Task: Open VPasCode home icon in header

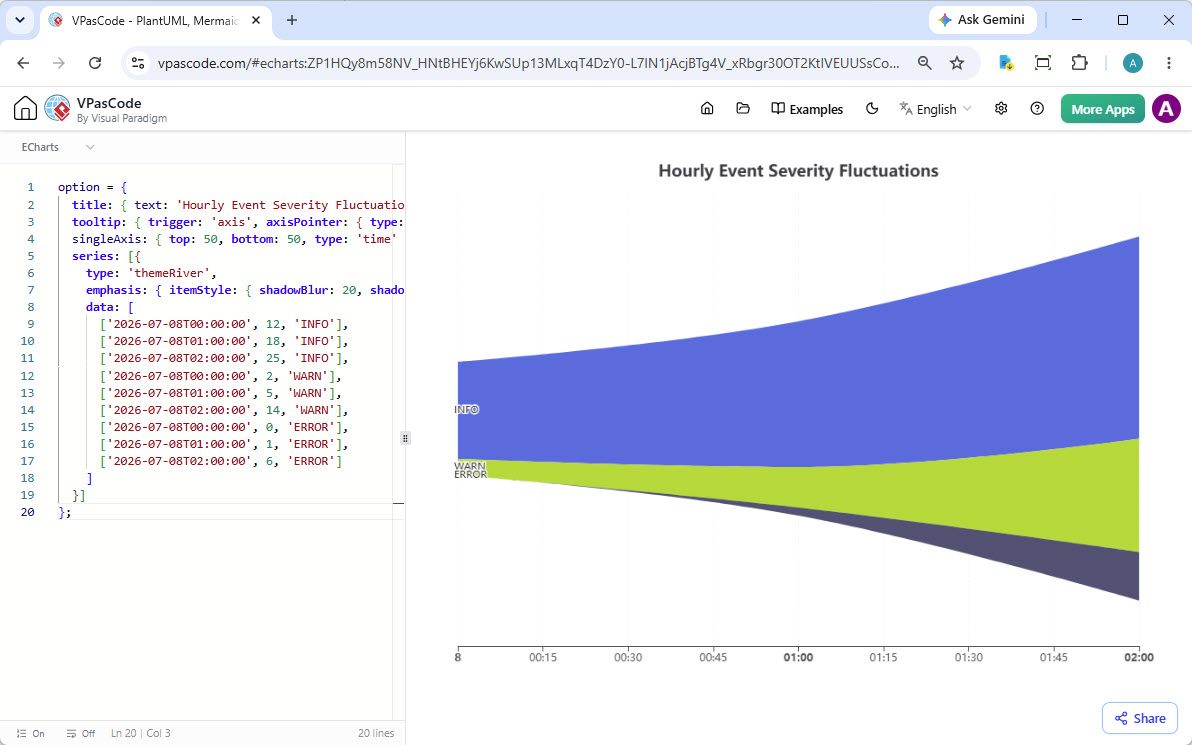Action: click(x=707, y=109)
